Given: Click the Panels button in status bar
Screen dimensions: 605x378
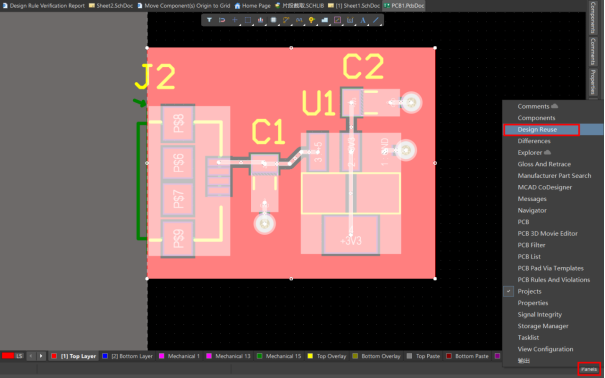Looking at the screenshot, I should point(589,369).
